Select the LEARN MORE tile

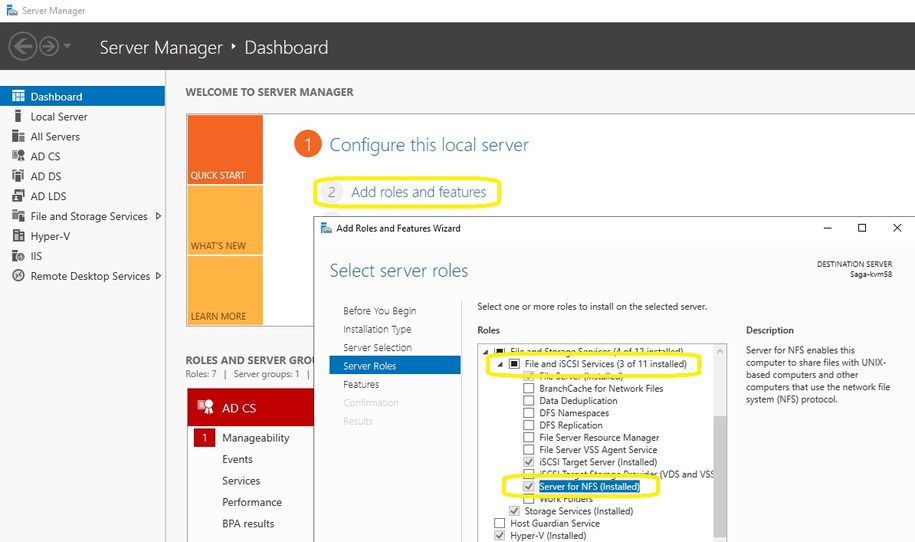[x=225, y=291]
